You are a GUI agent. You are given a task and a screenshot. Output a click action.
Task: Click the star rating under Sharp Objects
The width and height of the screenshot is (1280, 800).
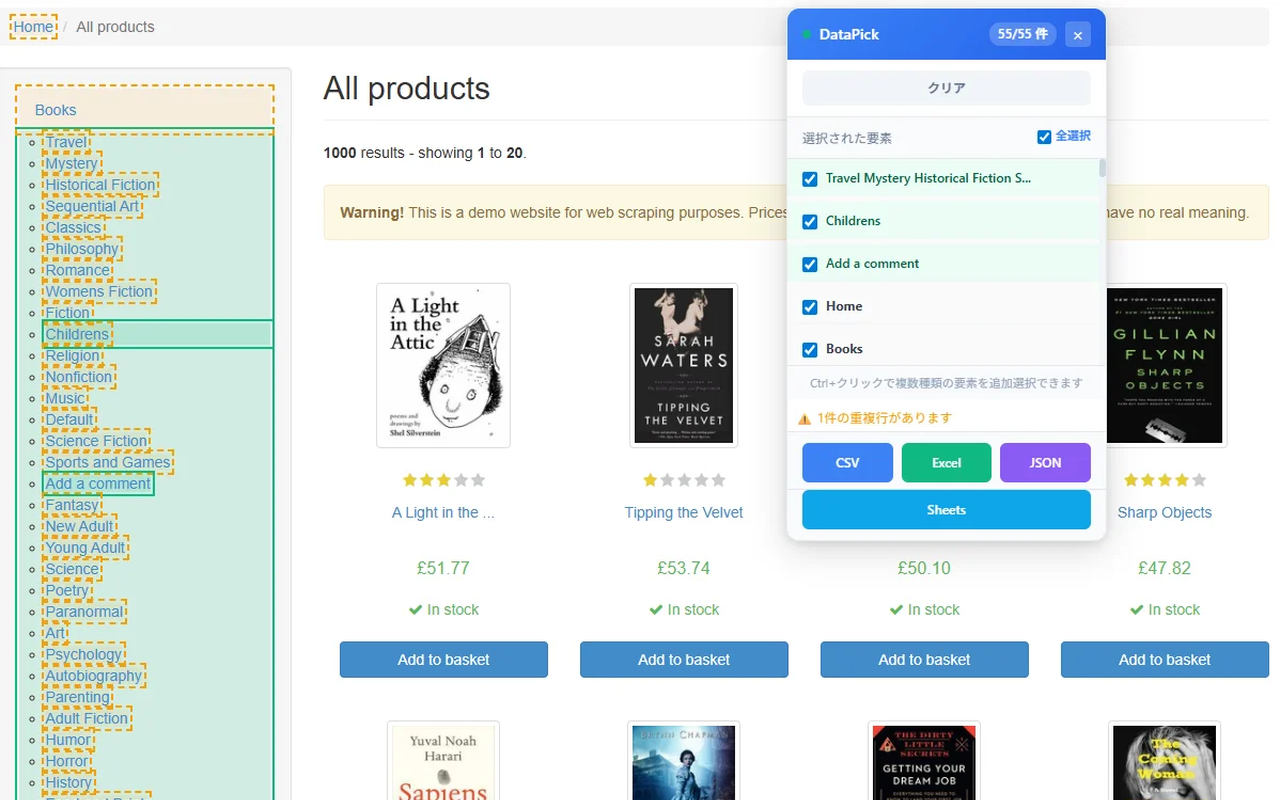pyautogui.click(x=1165, y=479)
